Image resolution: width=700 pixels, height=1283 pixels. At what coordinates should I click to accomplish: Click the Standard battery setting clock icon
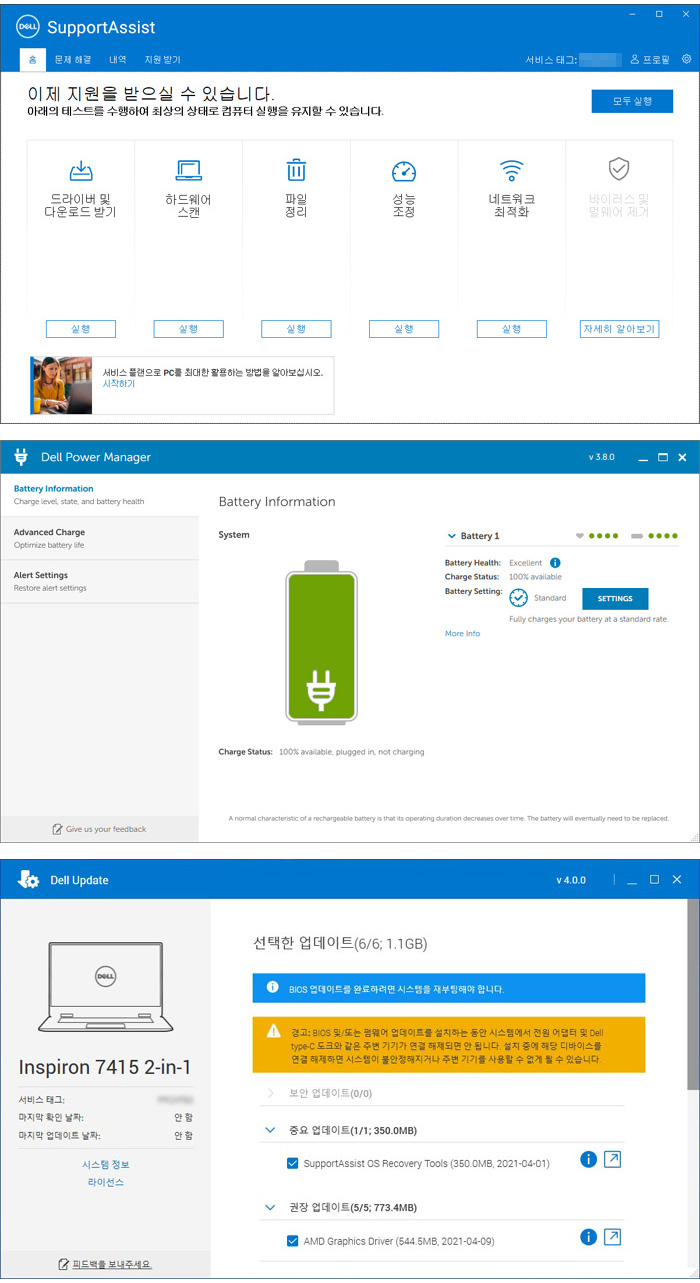518,598
